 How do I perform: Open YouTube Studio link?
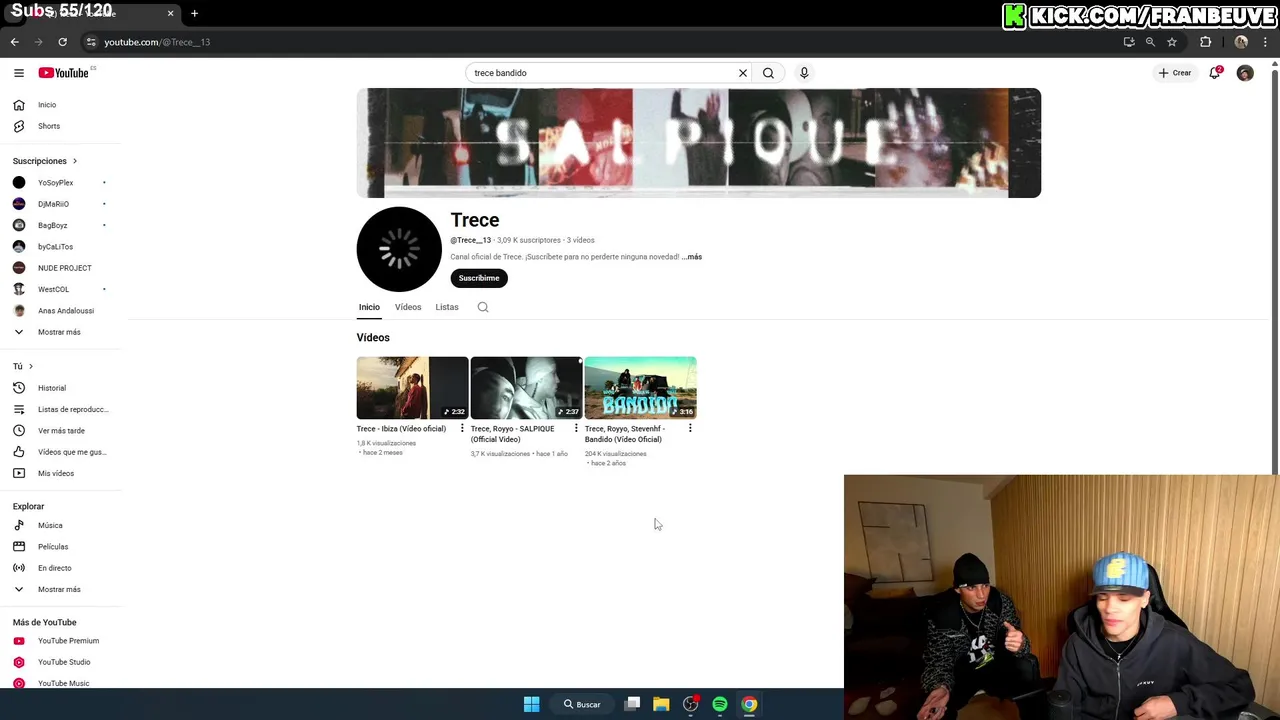(62, 662)
